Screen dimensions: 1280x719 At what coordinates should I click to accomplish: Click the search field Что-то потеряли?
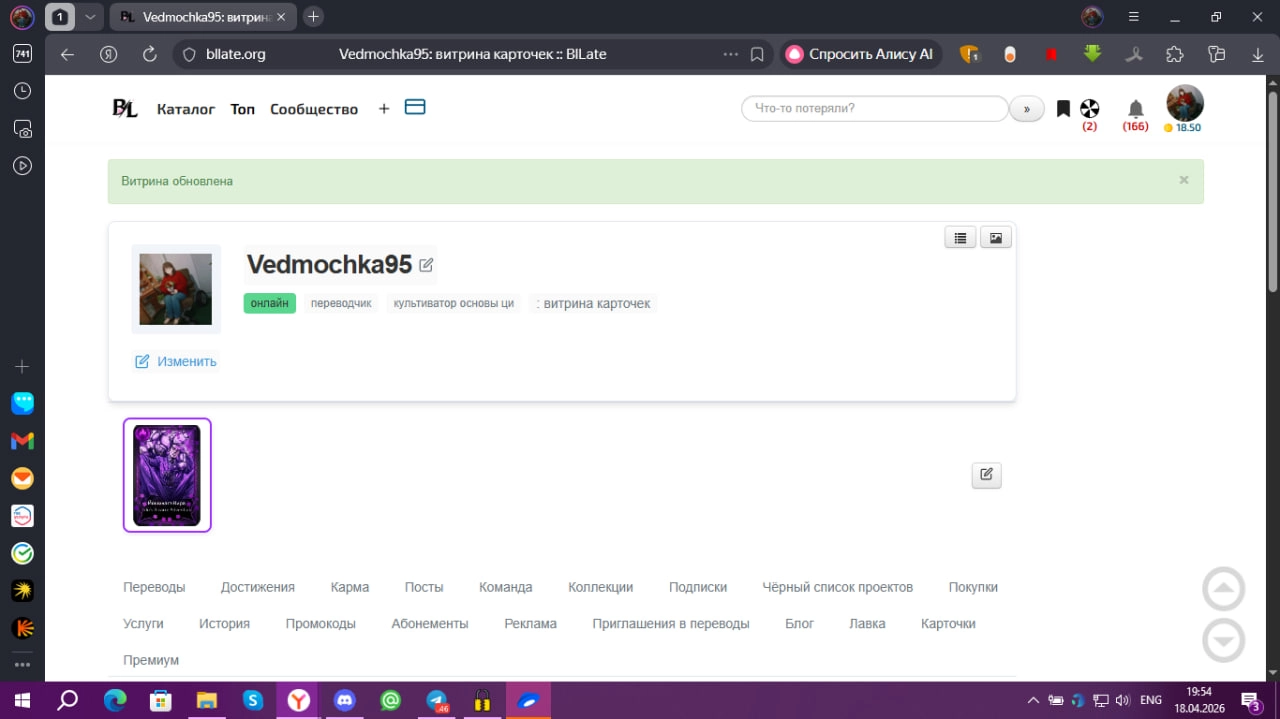(875, 108)
